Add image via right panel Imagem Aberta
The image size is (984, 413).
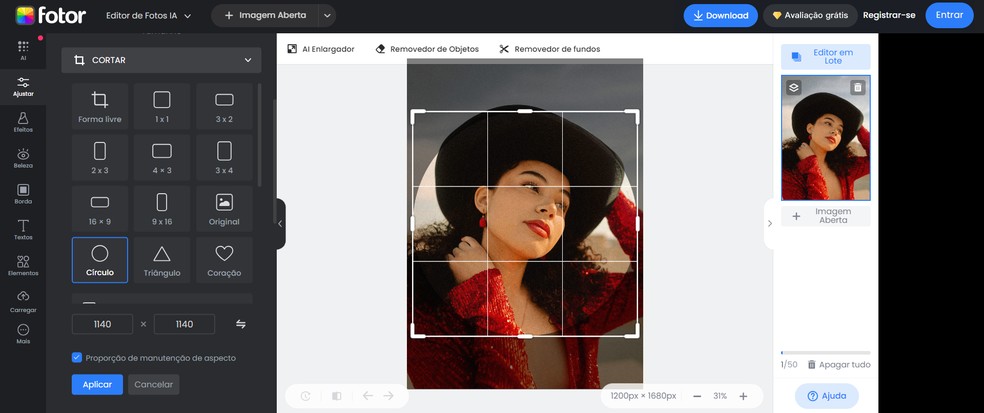pyautogui.click(x=825, y=216)
